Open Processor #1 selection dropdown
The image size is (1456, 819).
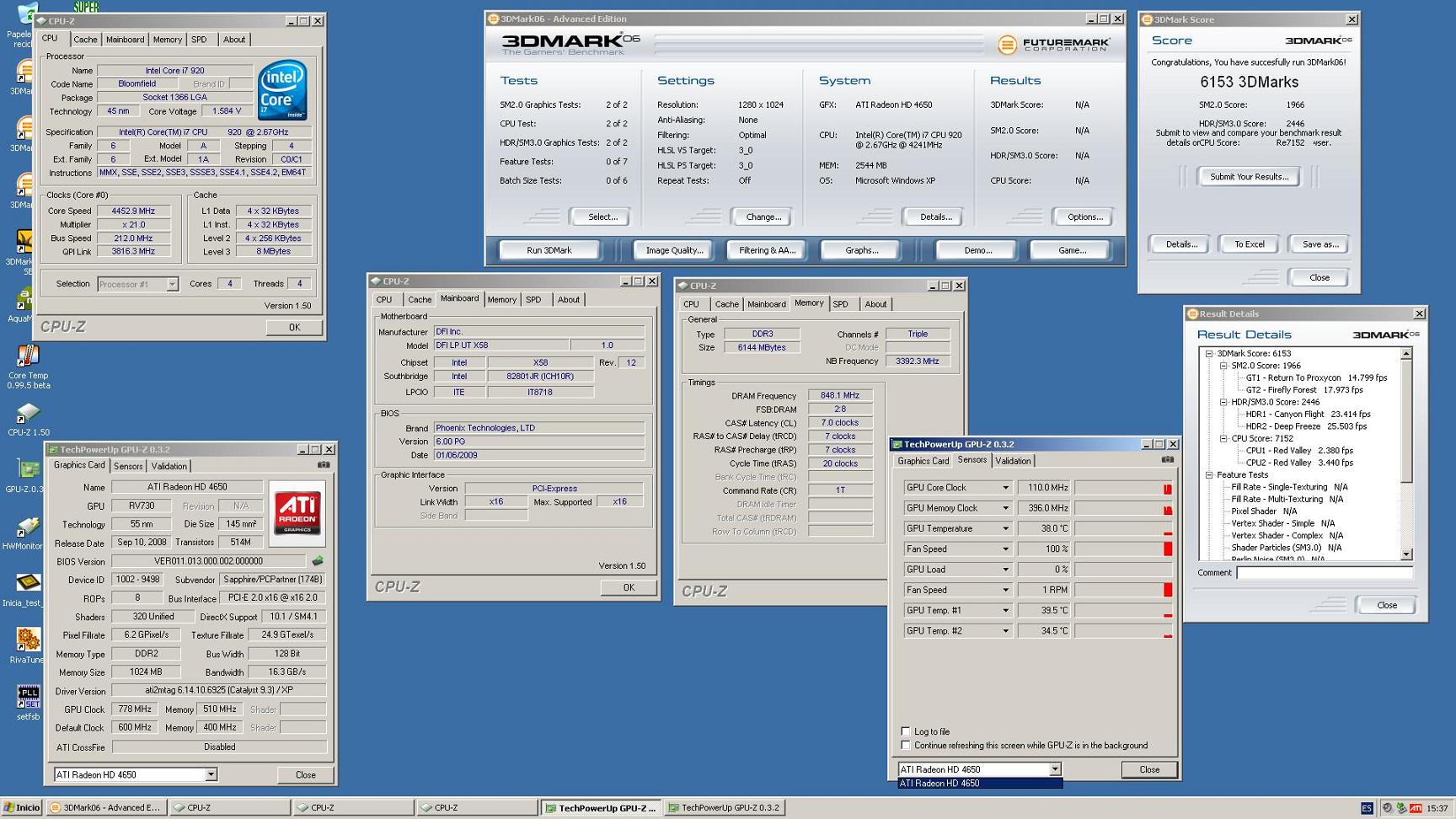click(172, 284)
